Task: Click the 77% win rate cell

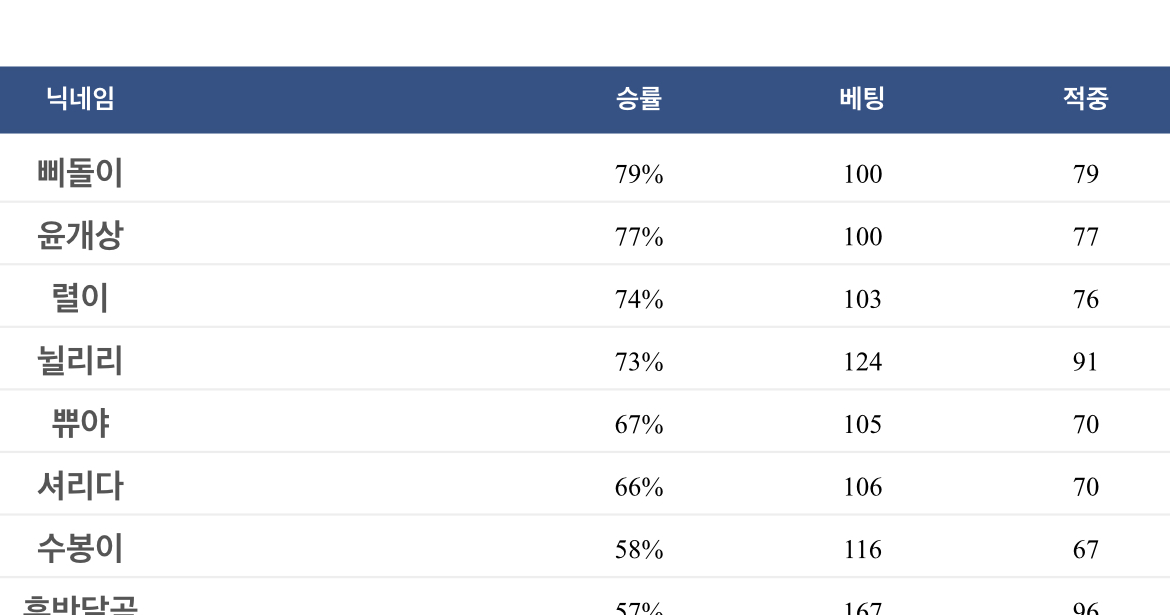Action: (639, 237)
